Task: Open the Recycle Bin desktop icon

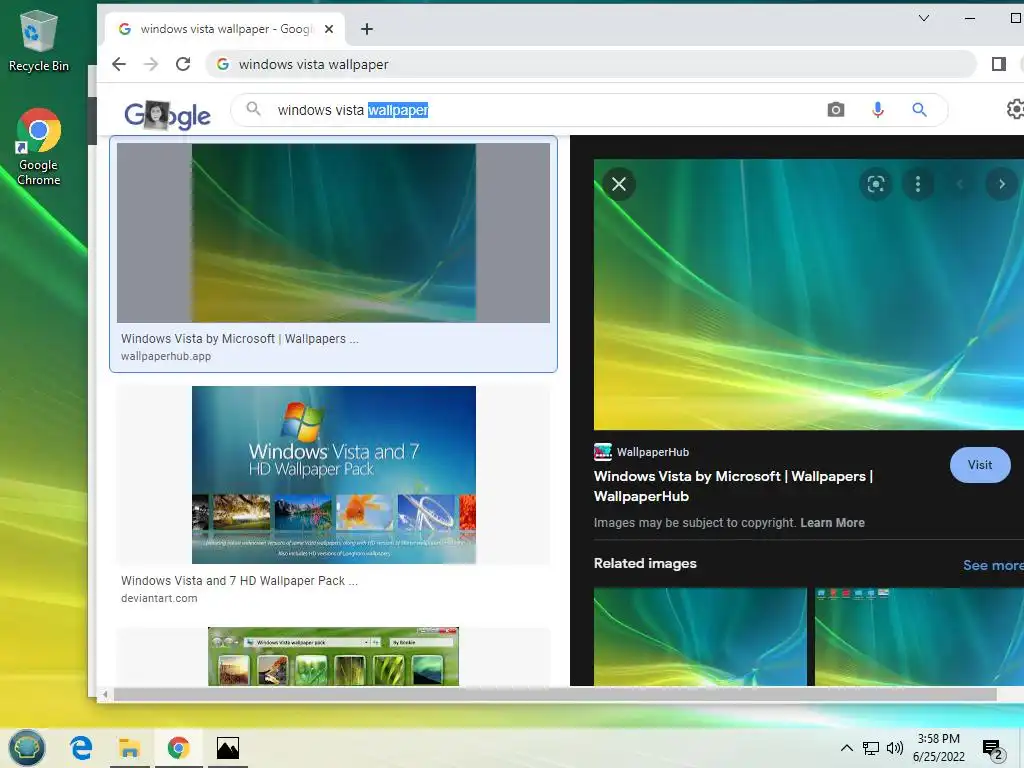Action: (x=39, y=40)
